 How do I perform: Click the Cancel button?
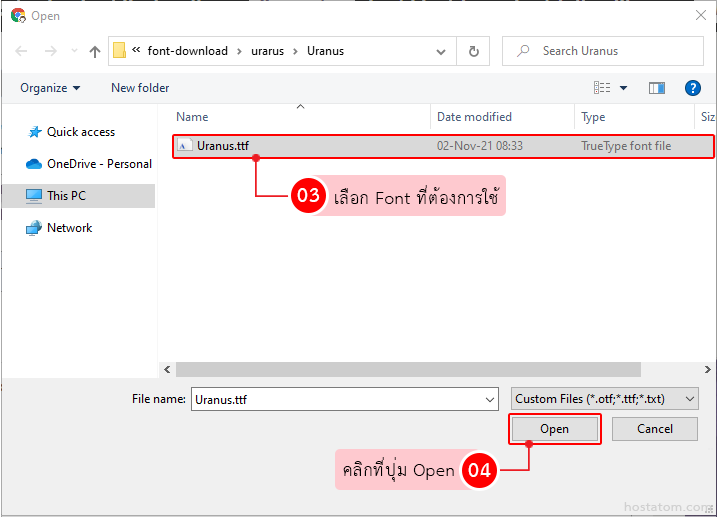[655, 429]
